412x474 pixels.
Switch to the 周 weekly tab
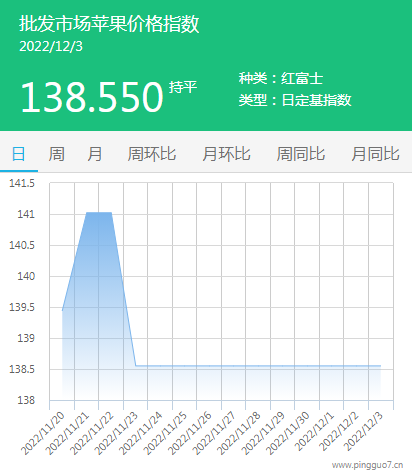click(57, 154)
